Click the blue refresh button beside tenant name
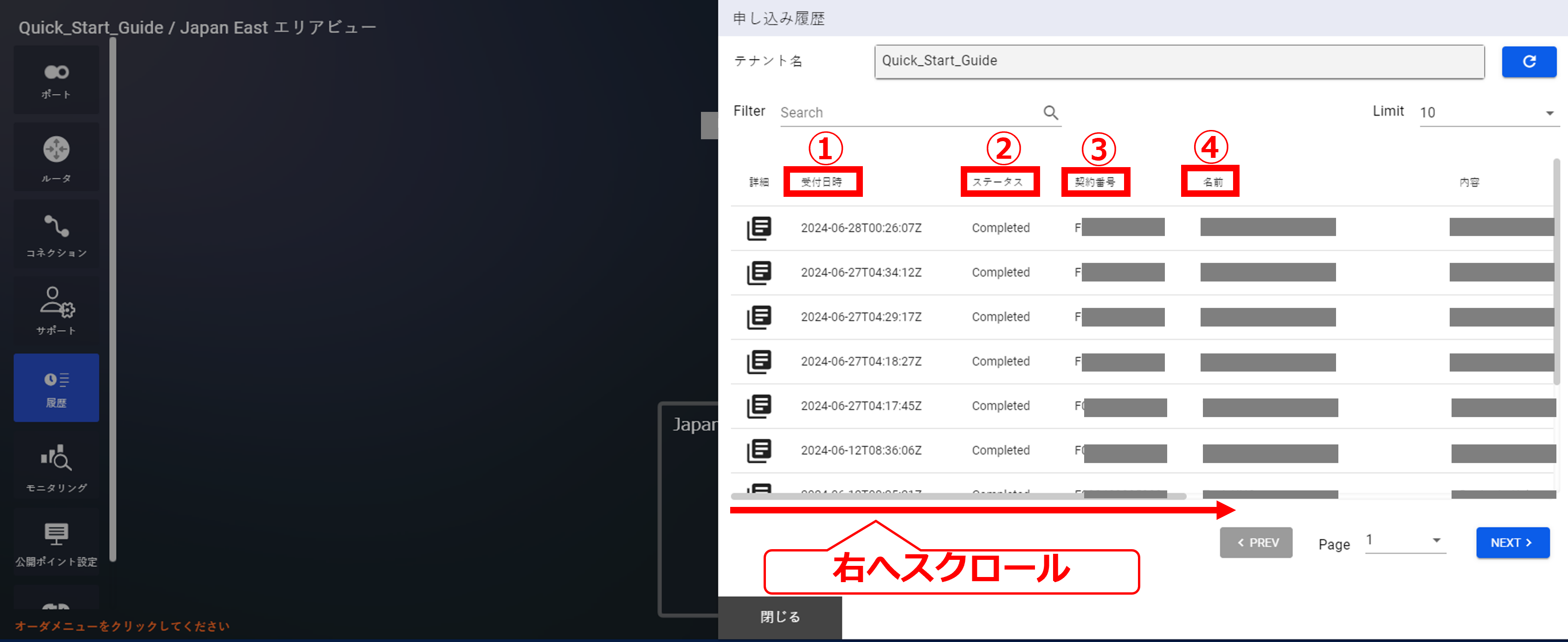Viewport: 1568px width, 642px height. pos(1529,62)
